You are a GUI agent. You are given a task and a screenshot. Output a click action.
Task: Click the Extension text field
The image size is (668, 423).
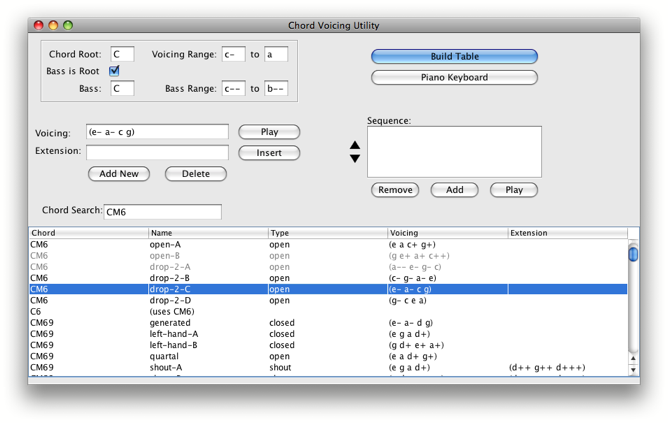pyautogui.click(x=157, y=152)
